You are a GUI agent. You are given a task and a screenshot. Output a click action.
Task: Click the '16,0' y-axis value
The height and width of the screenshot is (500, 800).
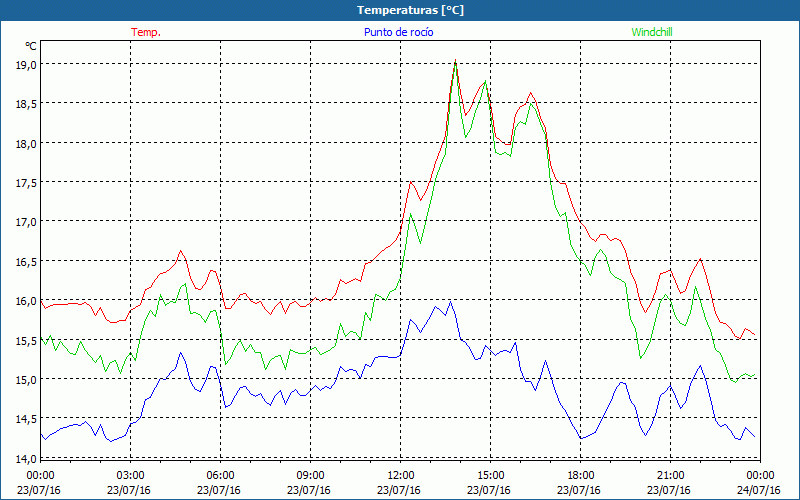click(26, 301)
